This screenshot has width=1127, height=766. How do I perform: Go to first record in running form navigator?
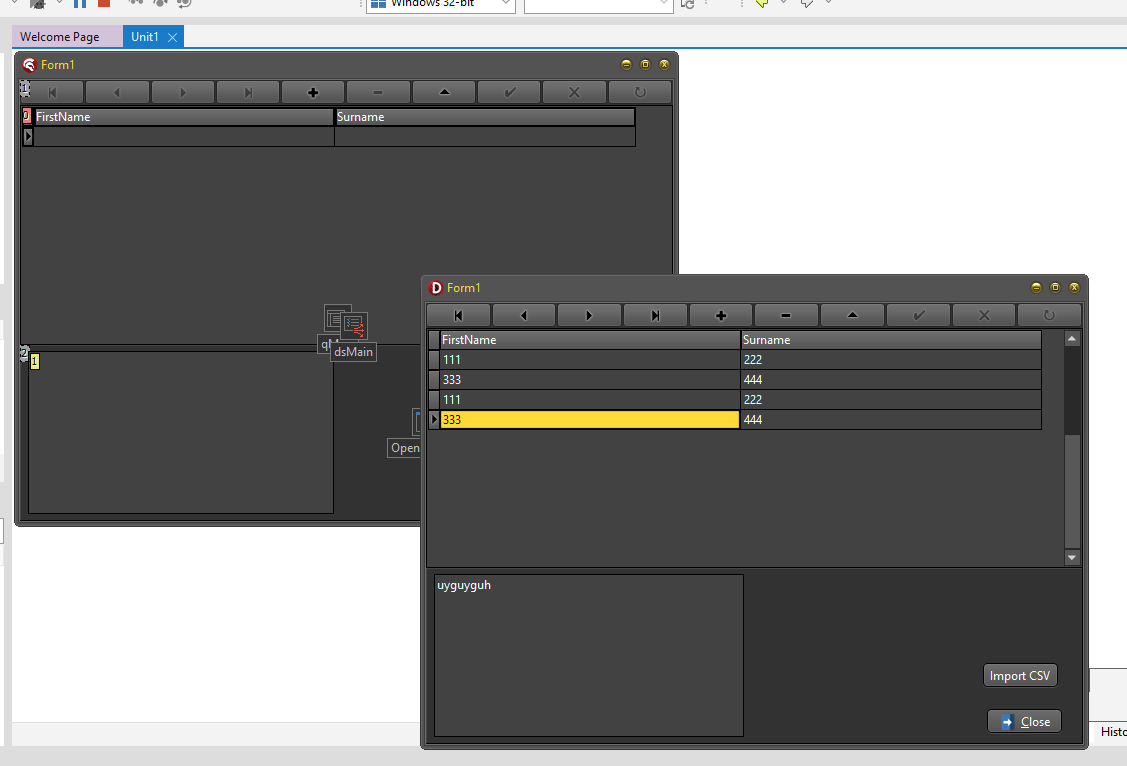tap(458, 316)
